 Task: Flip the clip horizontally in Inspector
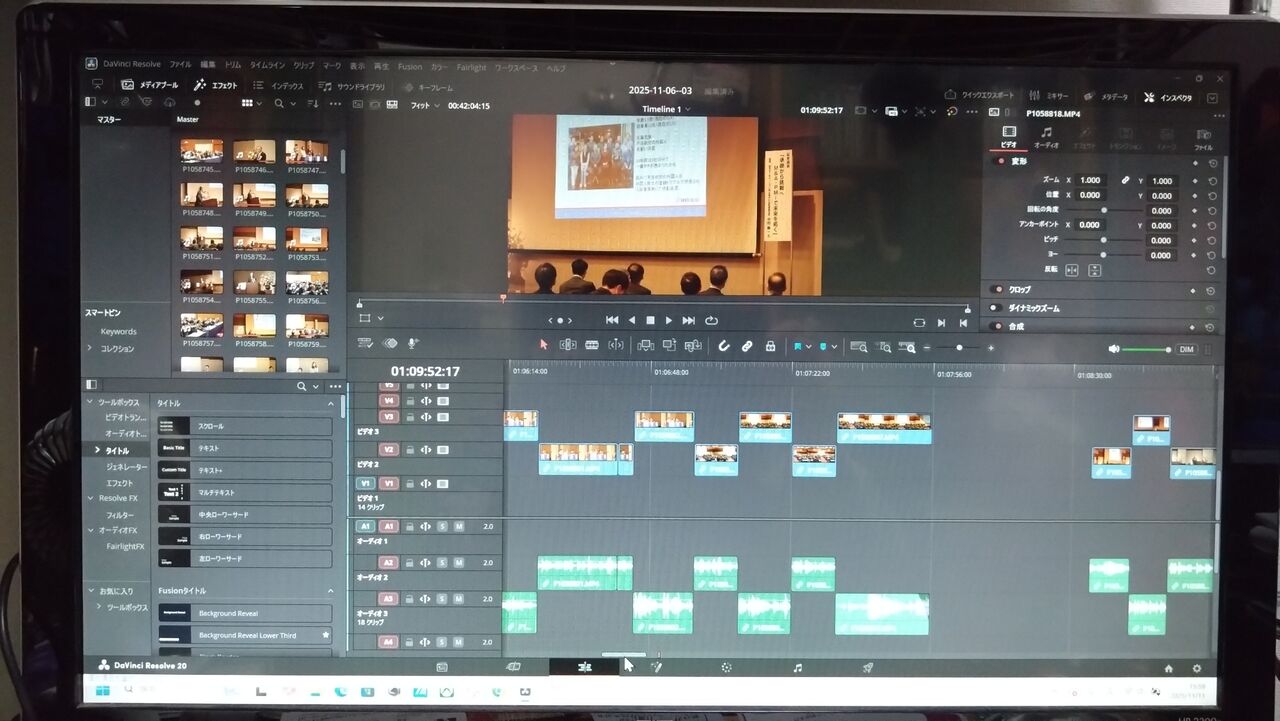click(1072, 270)
